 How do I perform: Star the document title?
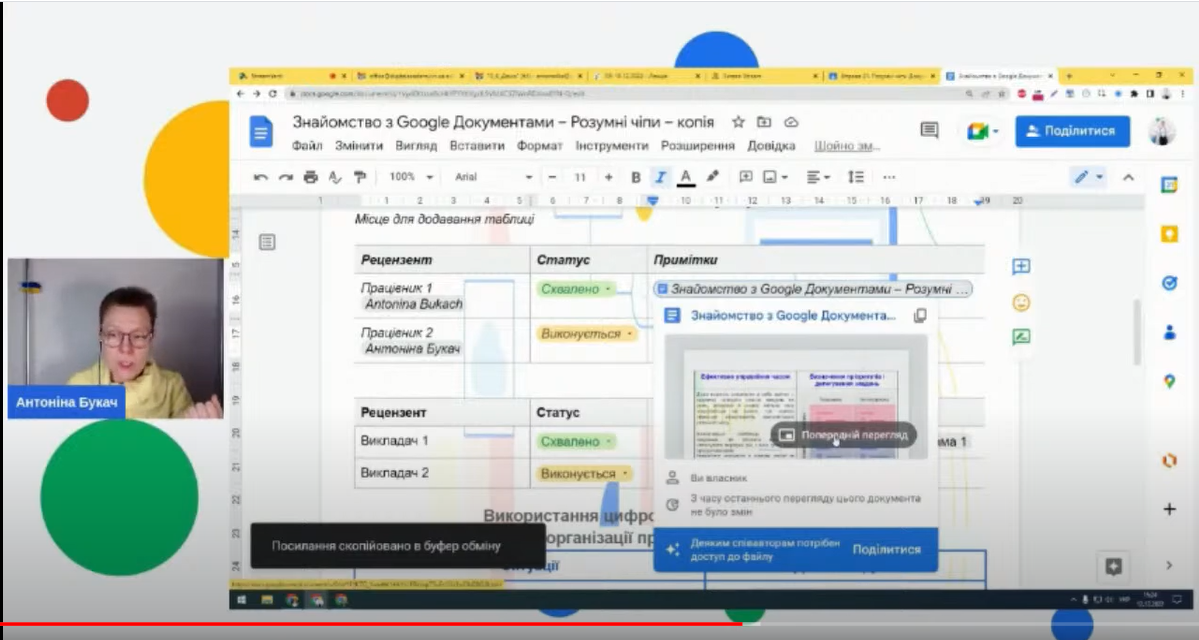pos(738,122)
